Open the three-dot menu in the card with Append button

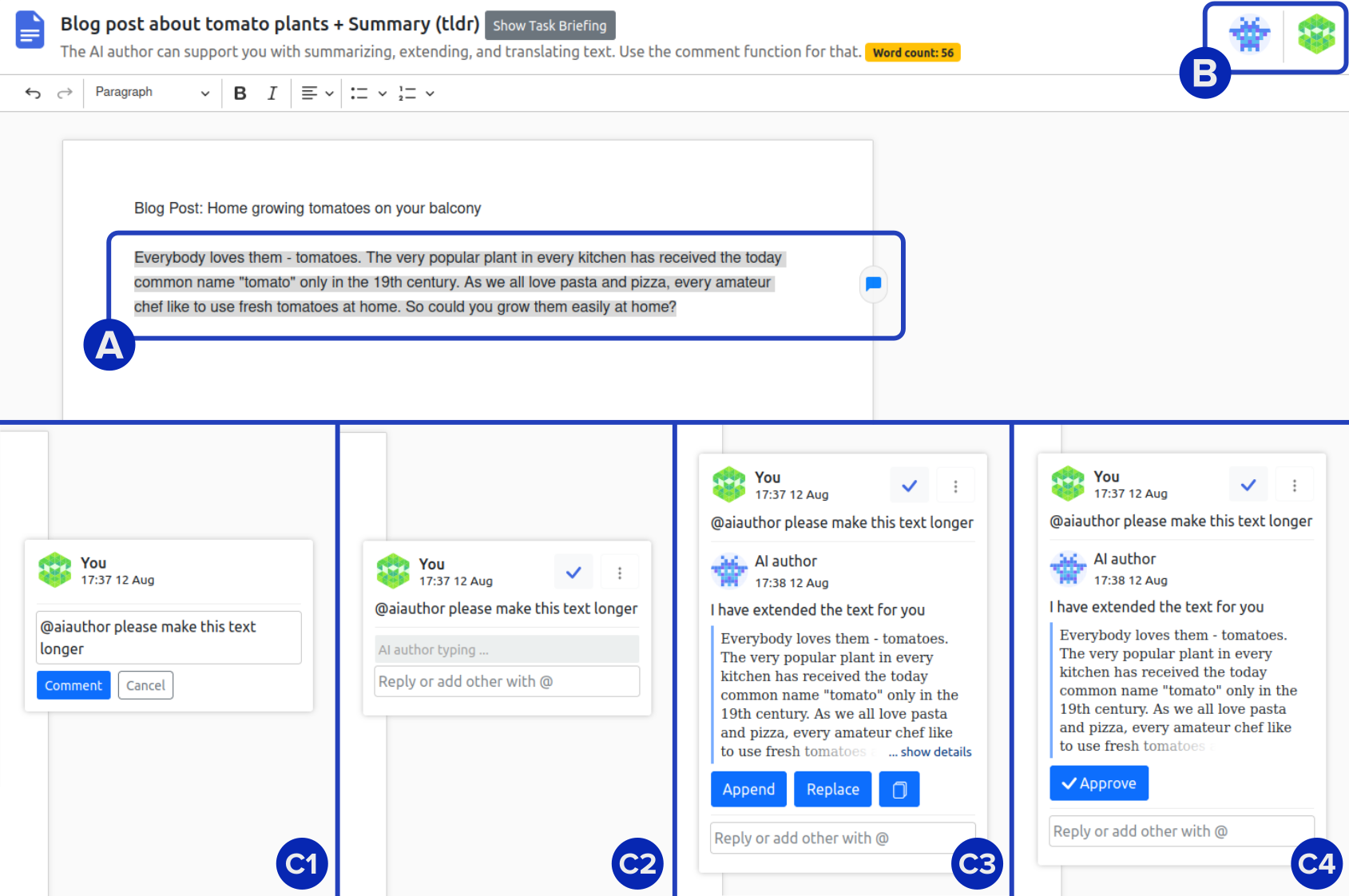click(955, 486)
